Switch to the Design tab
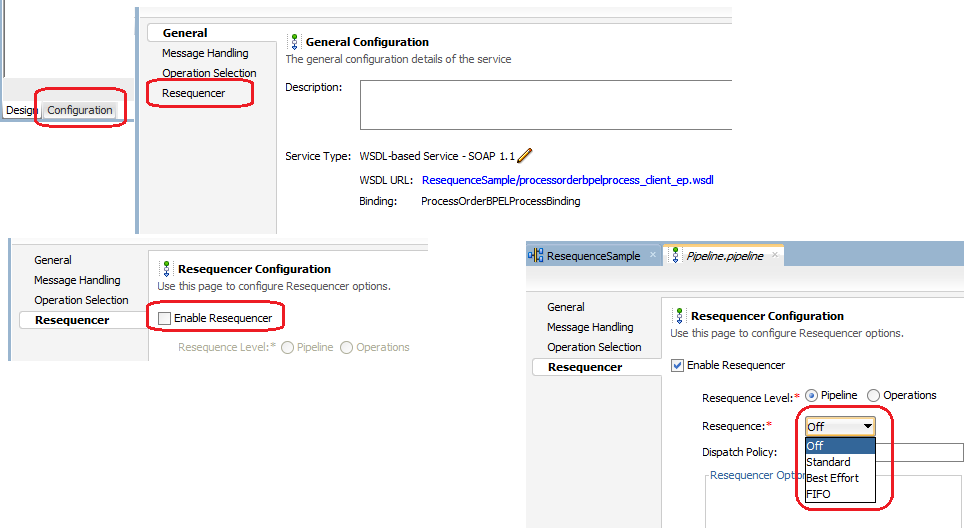Image resolution: width=964 pixels, height=528 pixels. tap(21, 110)
